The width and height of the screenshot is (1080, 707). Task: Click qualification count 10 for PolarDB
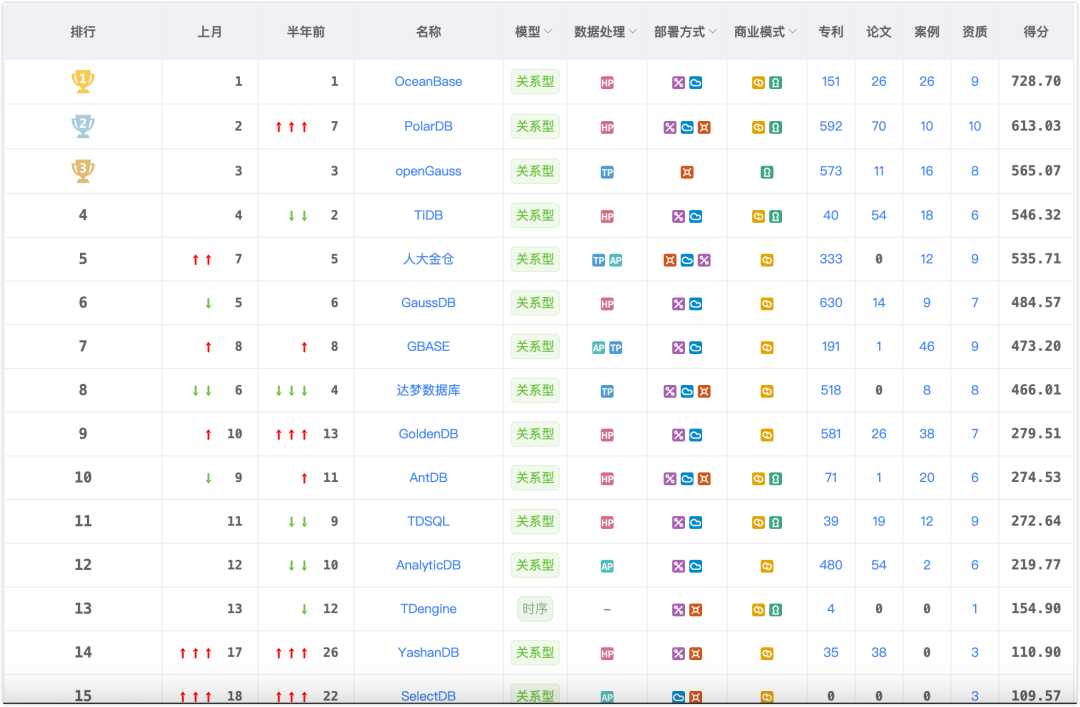(975, 126)
